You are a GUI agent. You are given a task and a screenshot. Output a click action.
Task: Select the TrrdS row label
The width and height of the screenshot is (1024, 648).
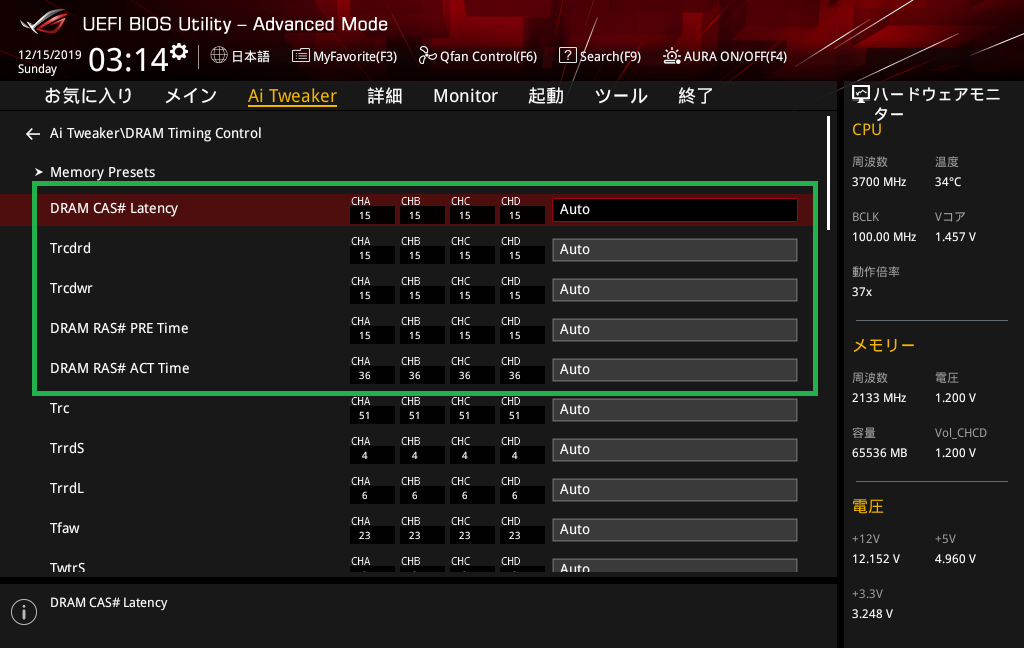(x=67, y=448)
